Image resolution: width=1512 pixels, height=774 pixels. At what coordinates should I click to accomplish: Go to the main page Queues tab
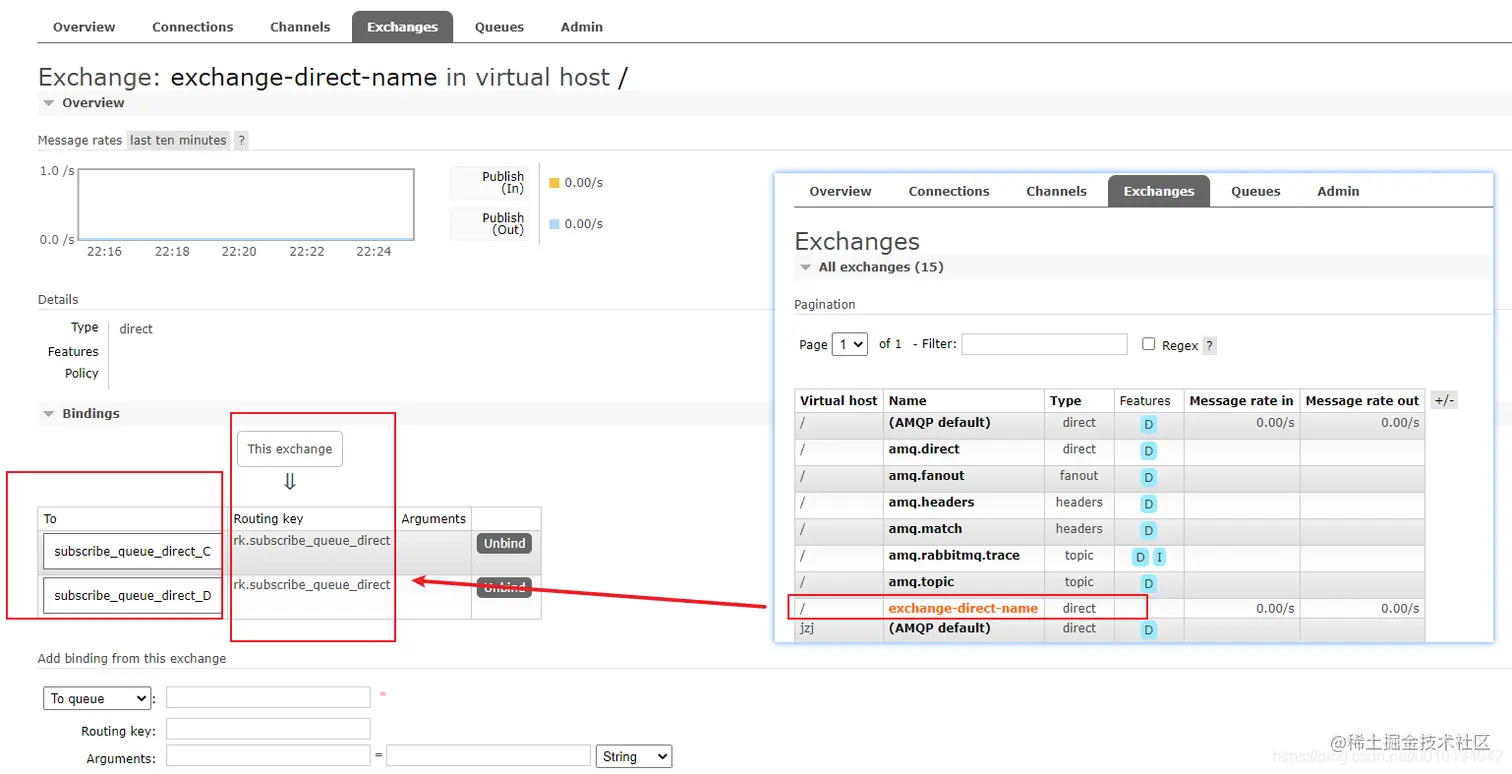pos(499,27)
